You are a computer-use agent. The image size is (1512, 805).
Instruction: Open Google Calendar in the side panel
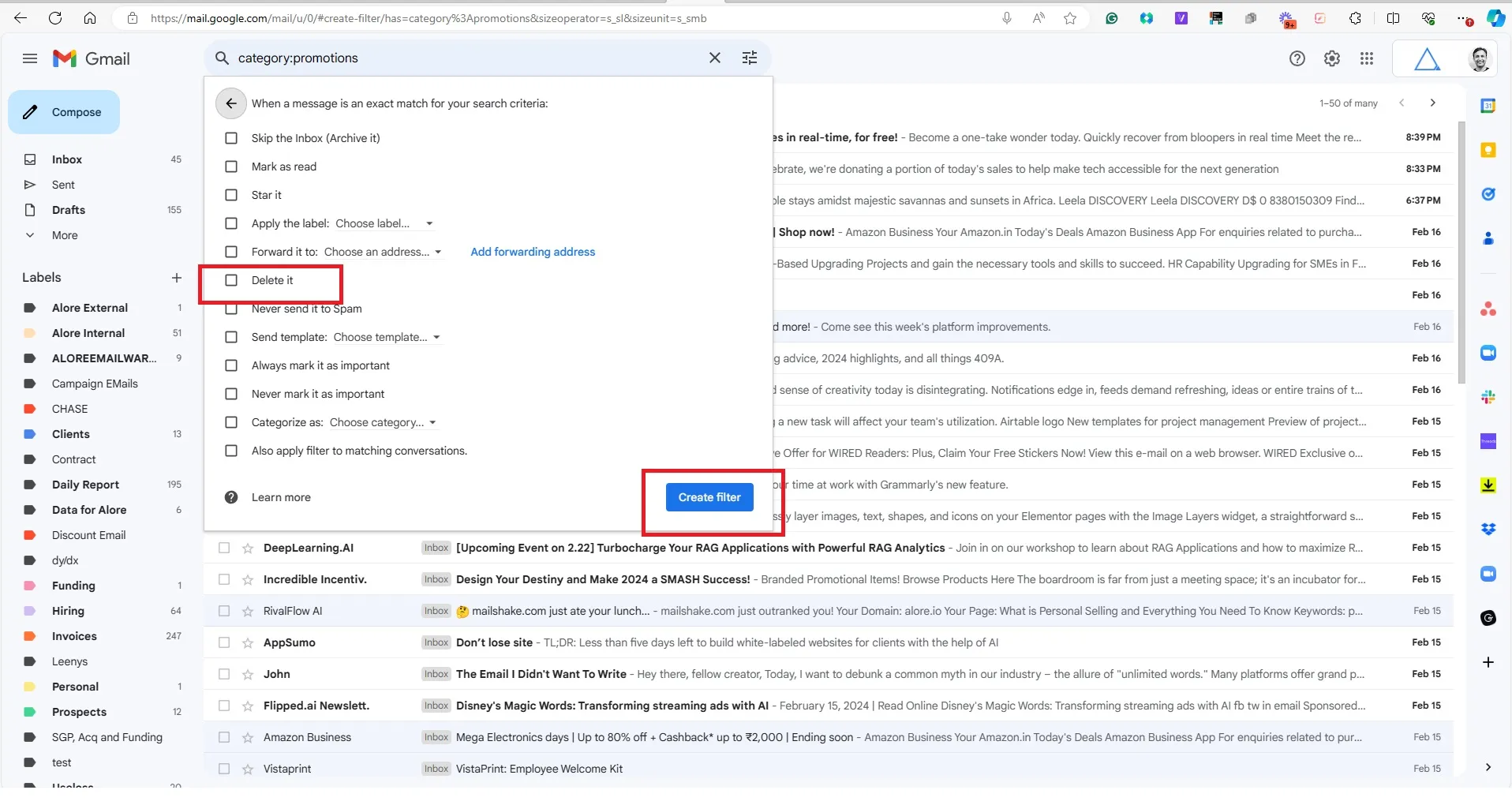1488,106
